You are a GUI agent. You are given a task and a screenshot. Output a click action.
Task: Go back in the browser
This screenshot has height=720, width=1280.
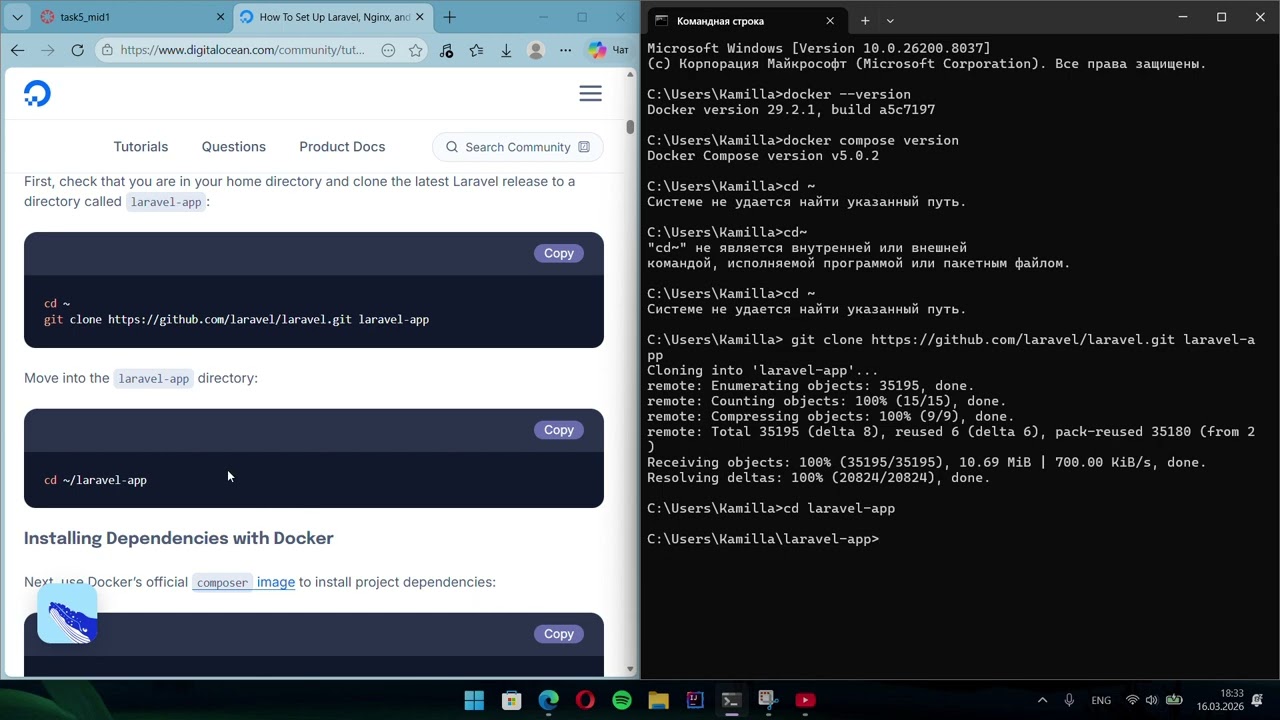click(x=17, y=50)
